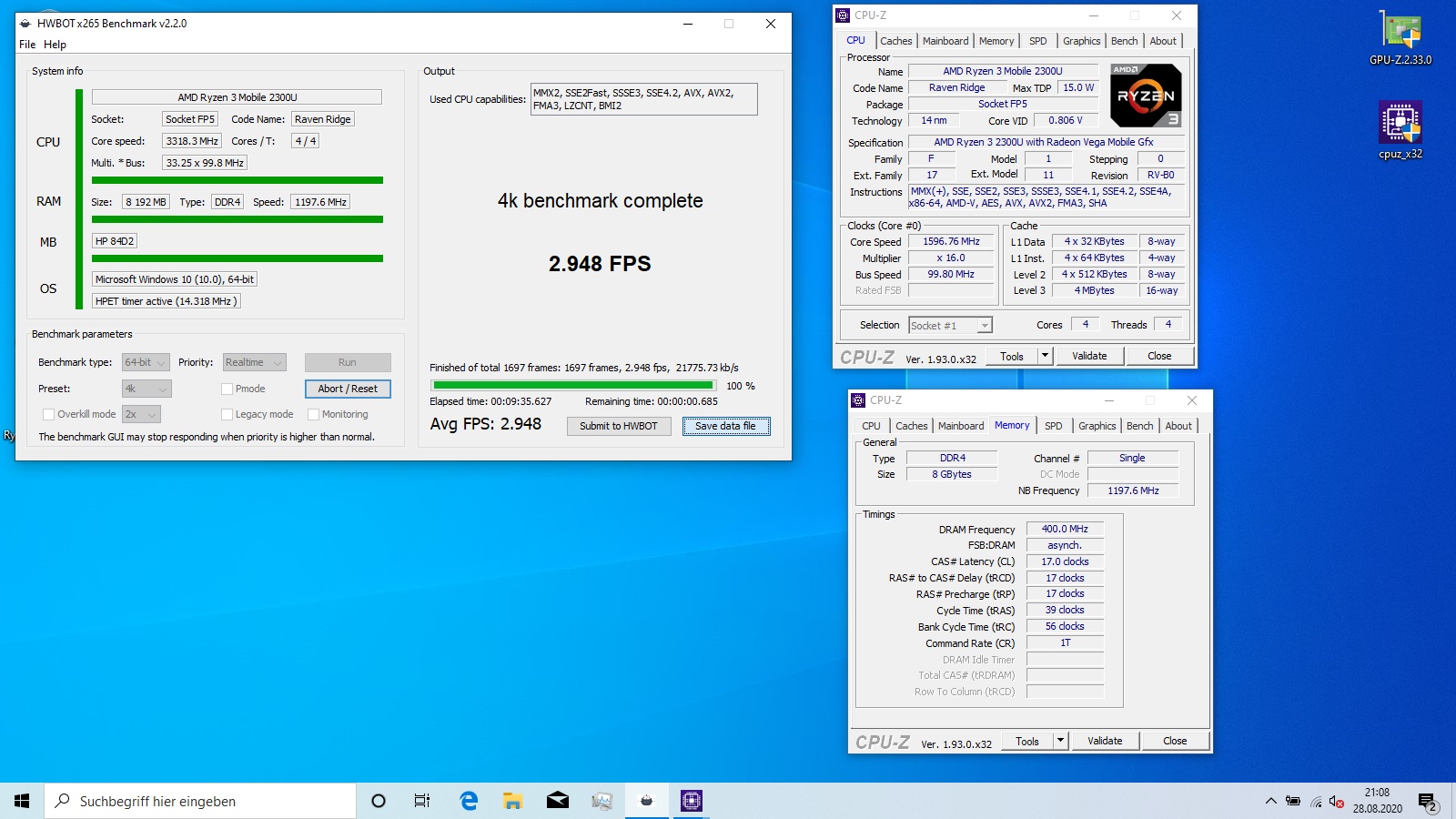Screen dimensions: 1456x819
Task: Open the network Wi-Fi tray icon
Action: (1316, 802)
